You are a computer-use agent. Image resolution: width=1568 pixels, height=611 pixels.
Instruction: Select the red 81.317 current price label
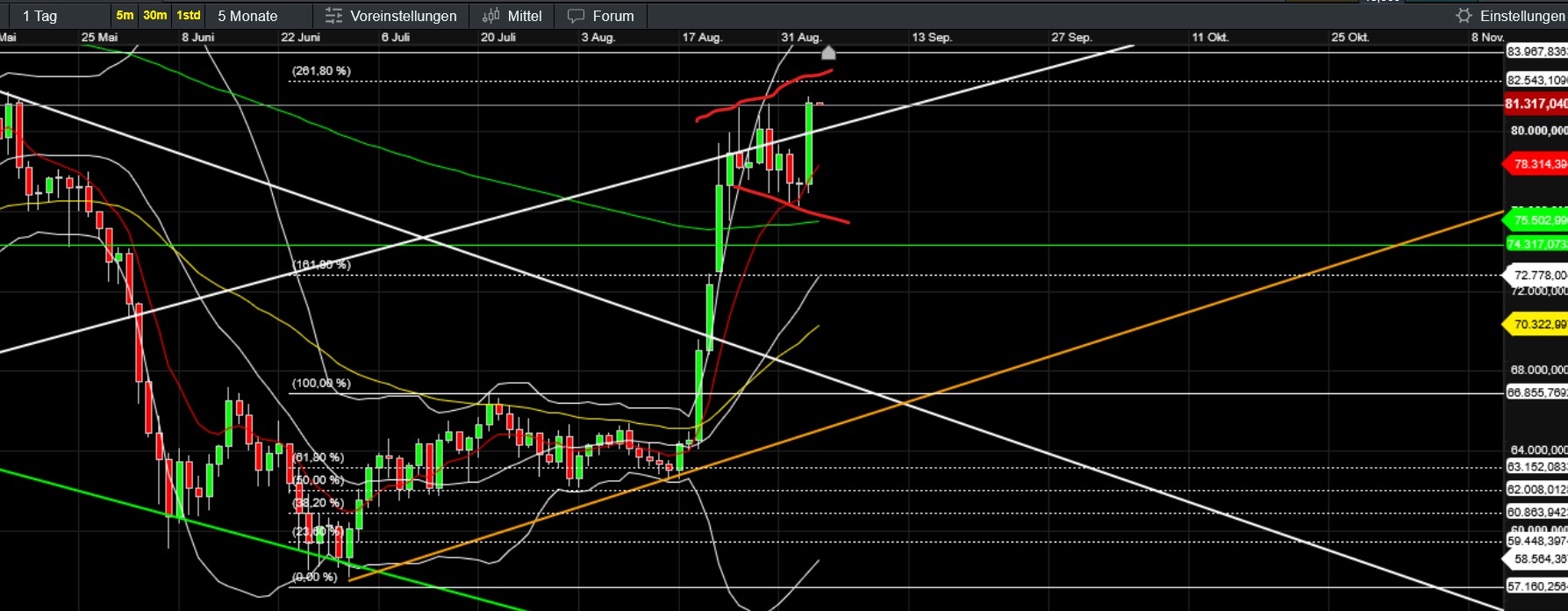1536,104
